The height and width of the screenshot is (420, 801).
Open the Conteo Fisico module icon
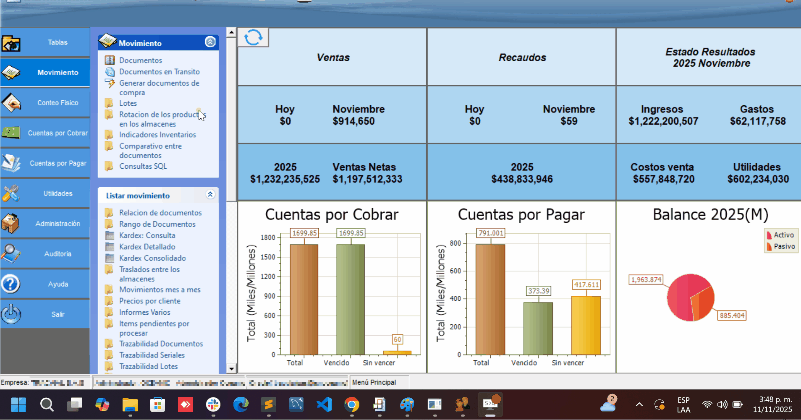12,103
